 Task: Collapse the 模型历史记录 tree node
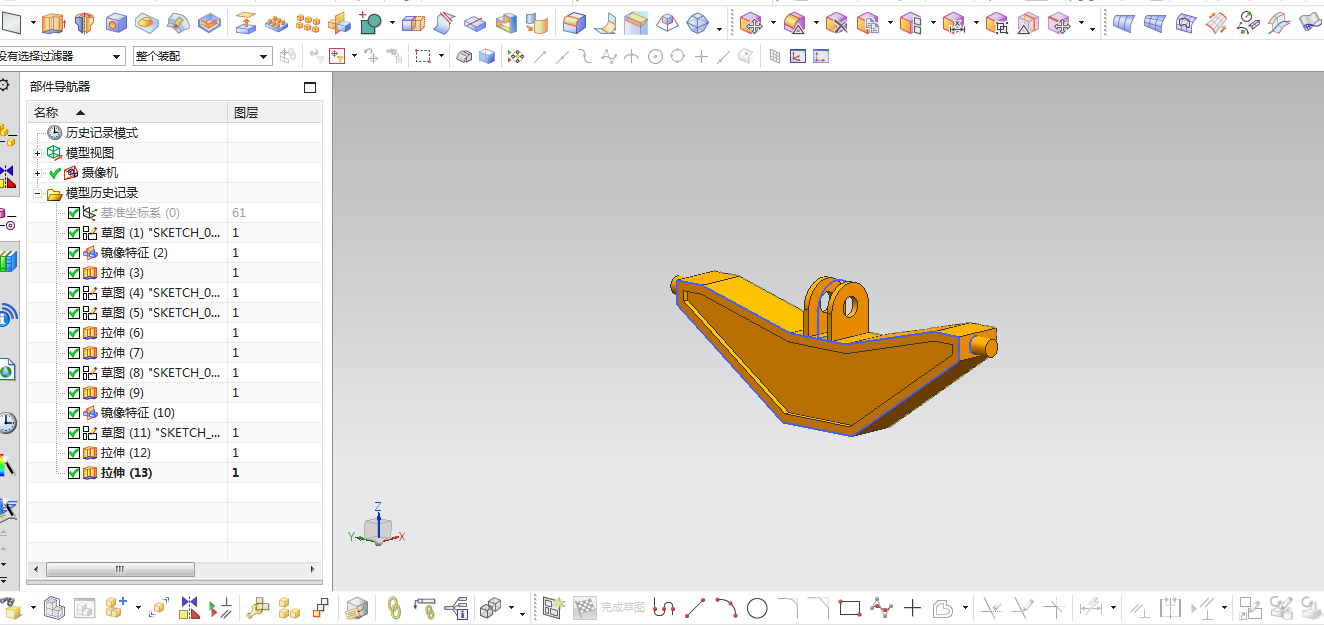[x=38, y=193]
